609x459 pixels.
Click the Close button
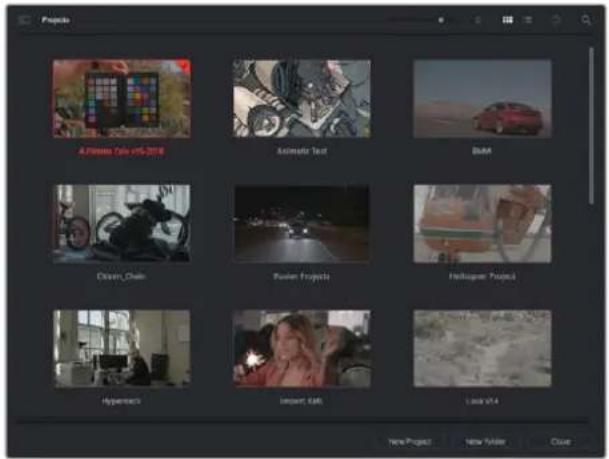560,442
